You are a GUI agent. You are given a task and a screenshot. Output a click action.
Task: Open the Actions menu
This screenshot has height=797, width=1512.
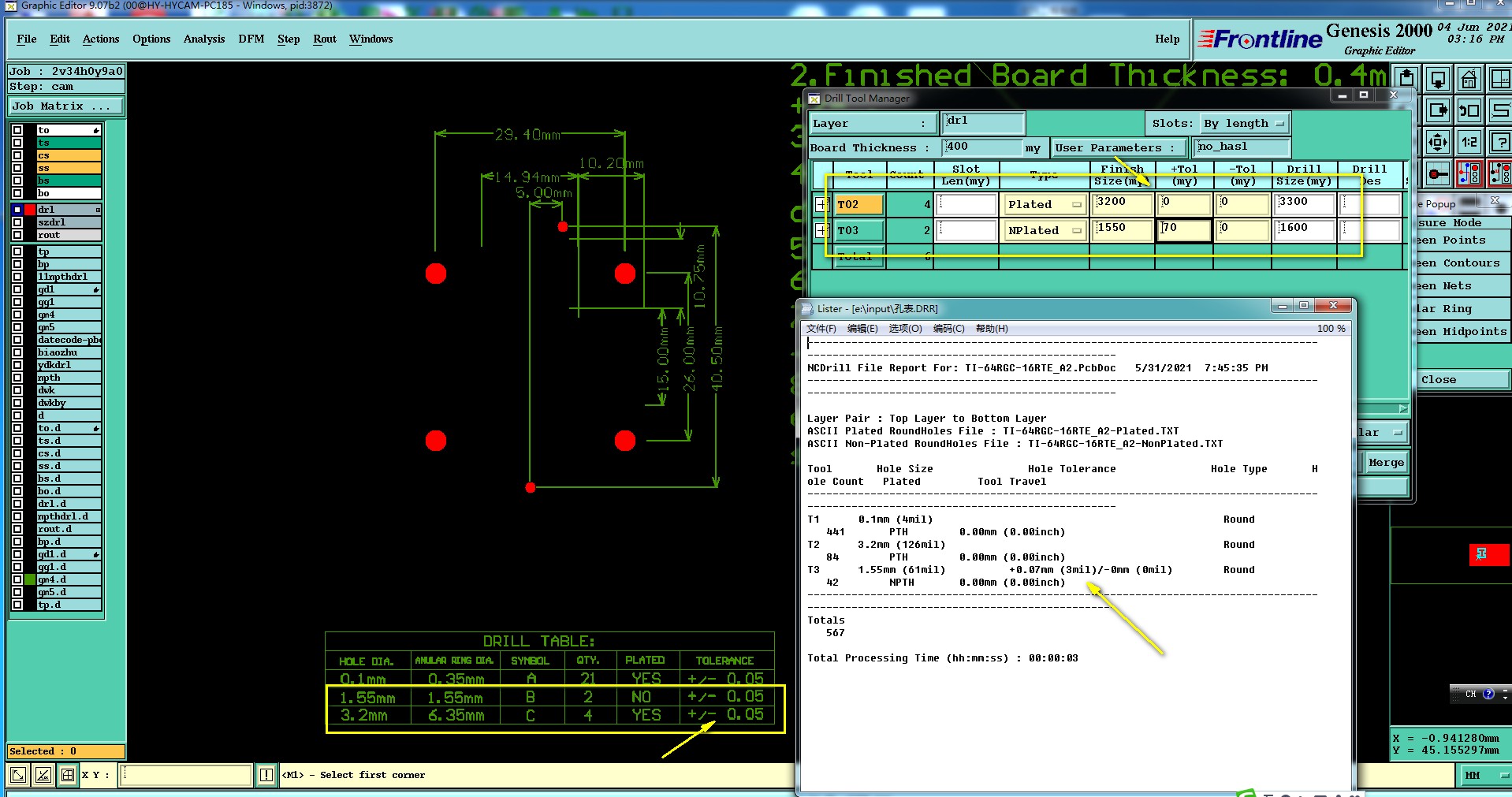tap(101, 39)
